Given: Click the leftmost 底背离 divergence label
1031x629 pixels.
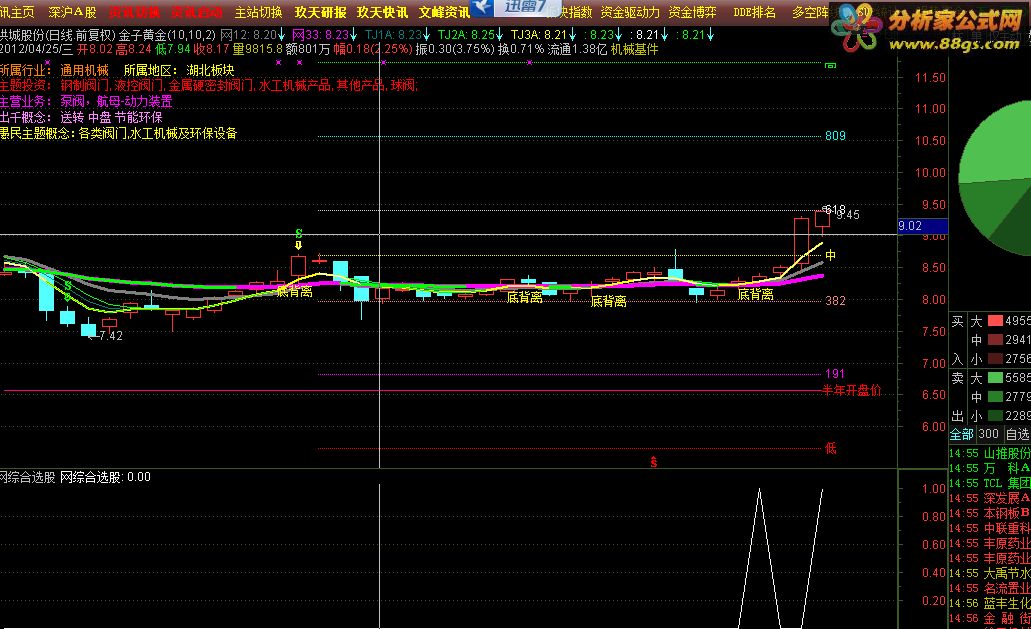Looking at the screenshot, I should click(295, 291).
